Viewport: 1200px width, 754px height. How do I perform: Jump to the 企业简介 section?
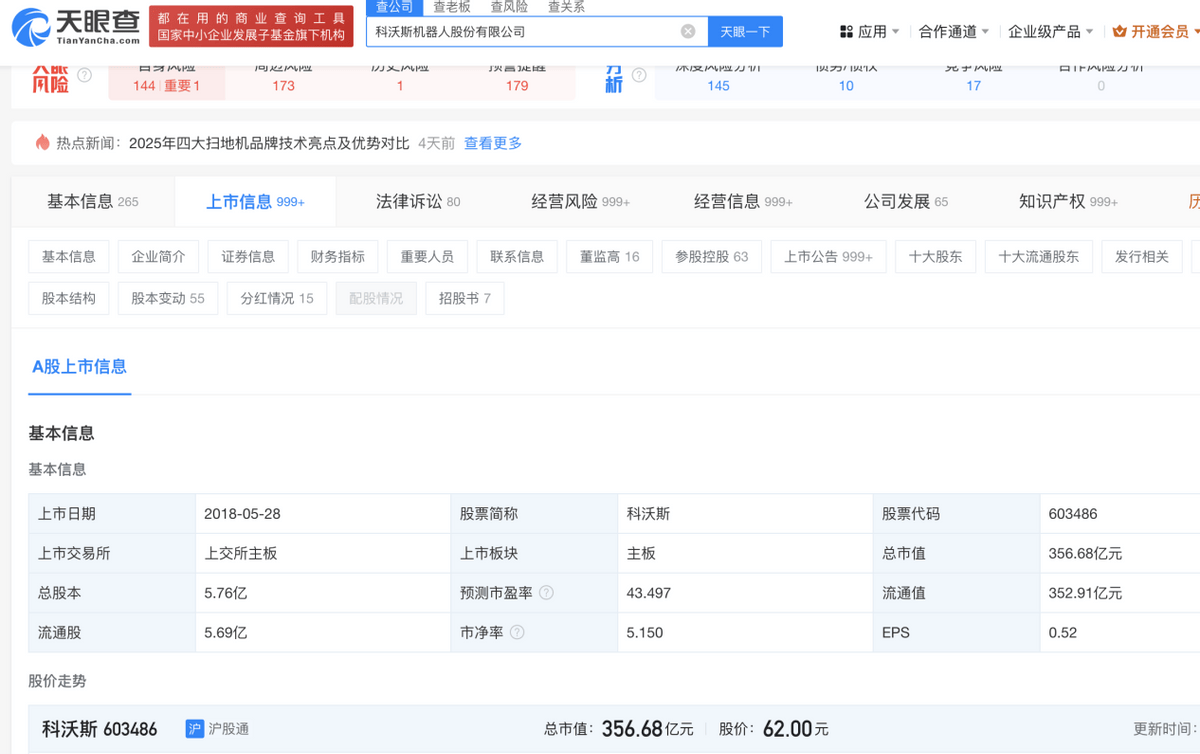pos(158,257)
